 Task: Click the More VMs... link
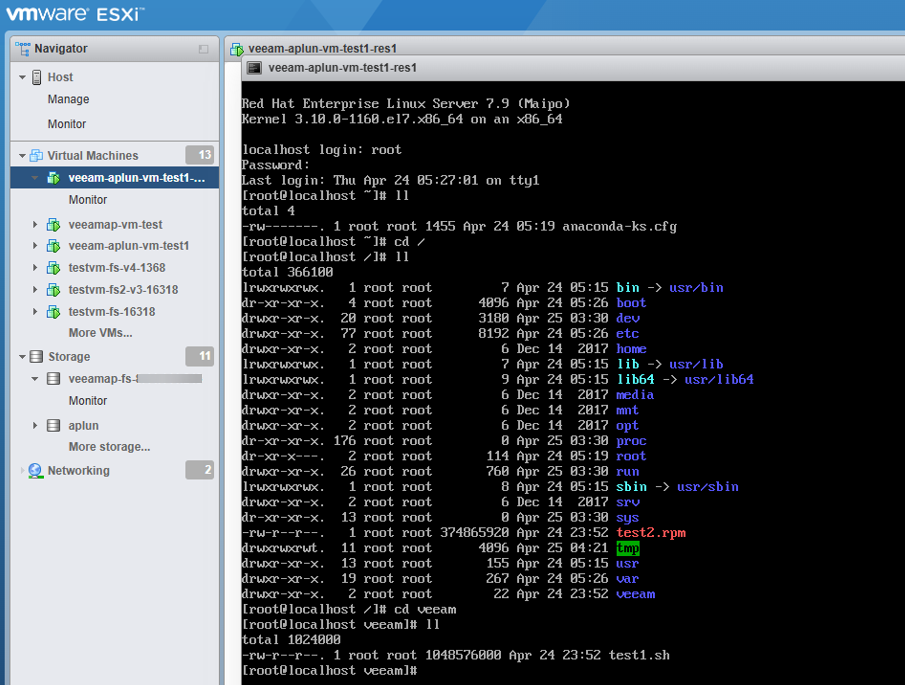click(100, 333)
